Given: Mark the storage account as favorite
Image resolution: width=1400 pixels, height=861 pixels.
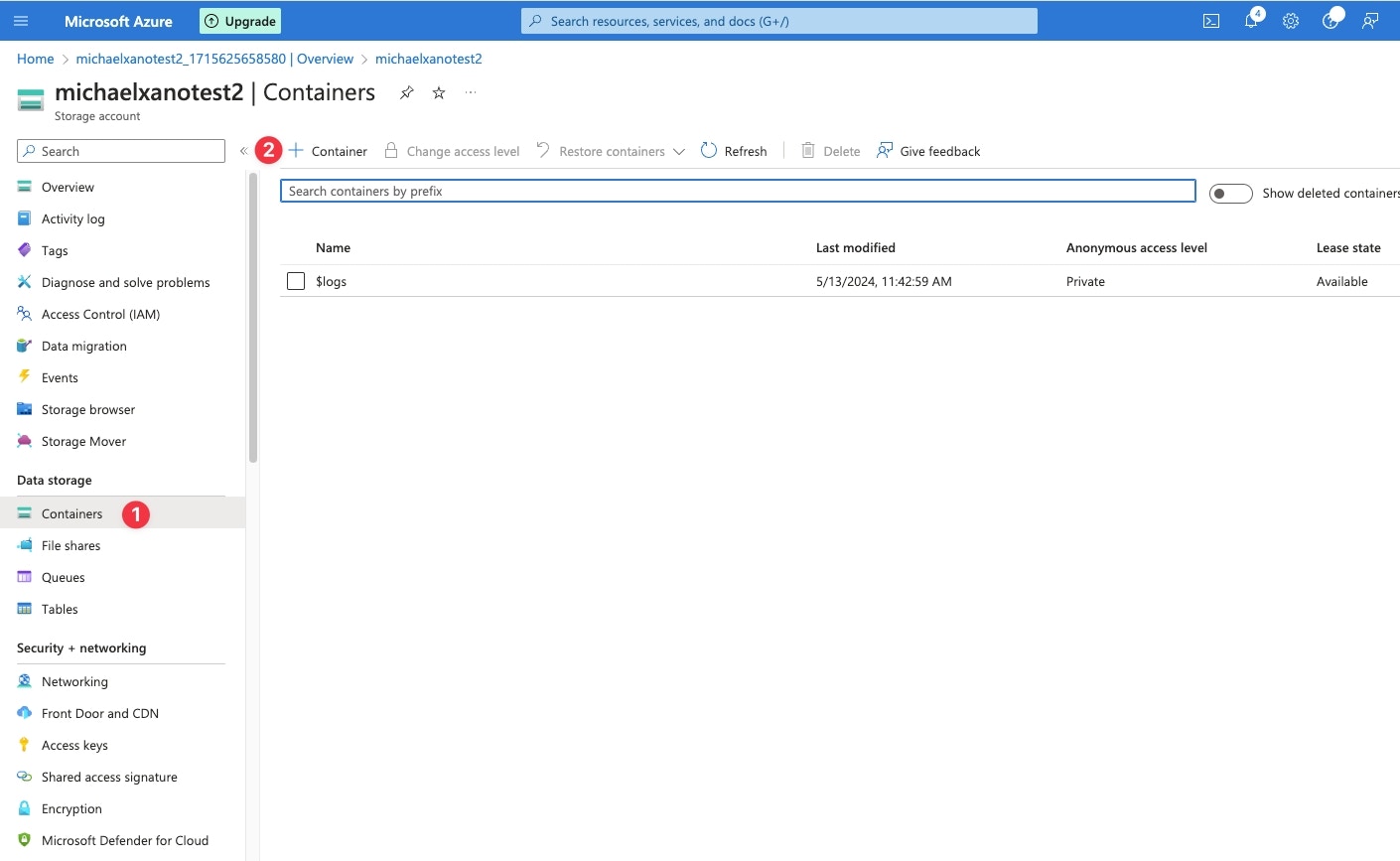Looking at the screenshot, I should [439, 92].
